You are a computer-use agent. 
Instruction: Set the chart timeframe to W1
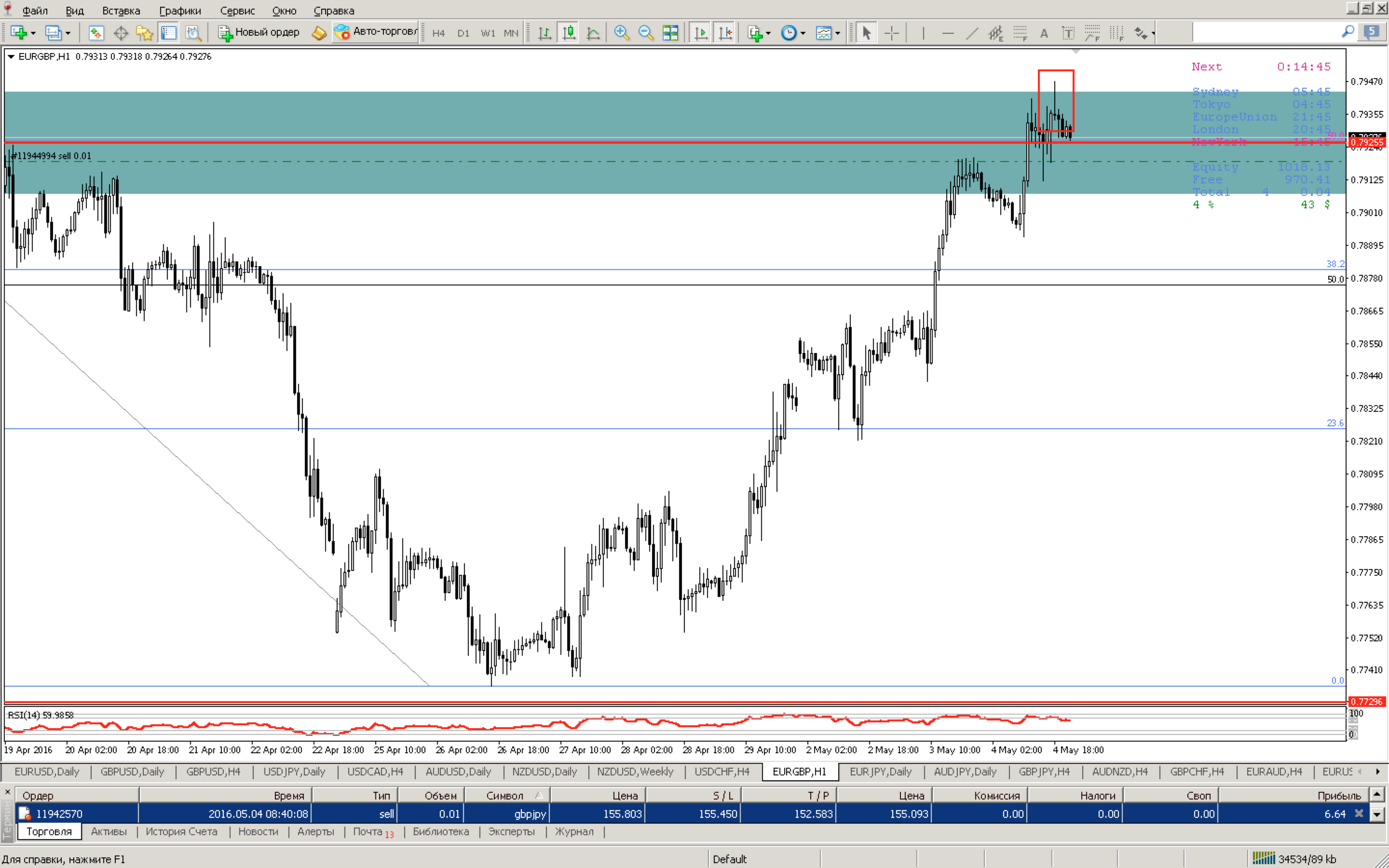488,33
